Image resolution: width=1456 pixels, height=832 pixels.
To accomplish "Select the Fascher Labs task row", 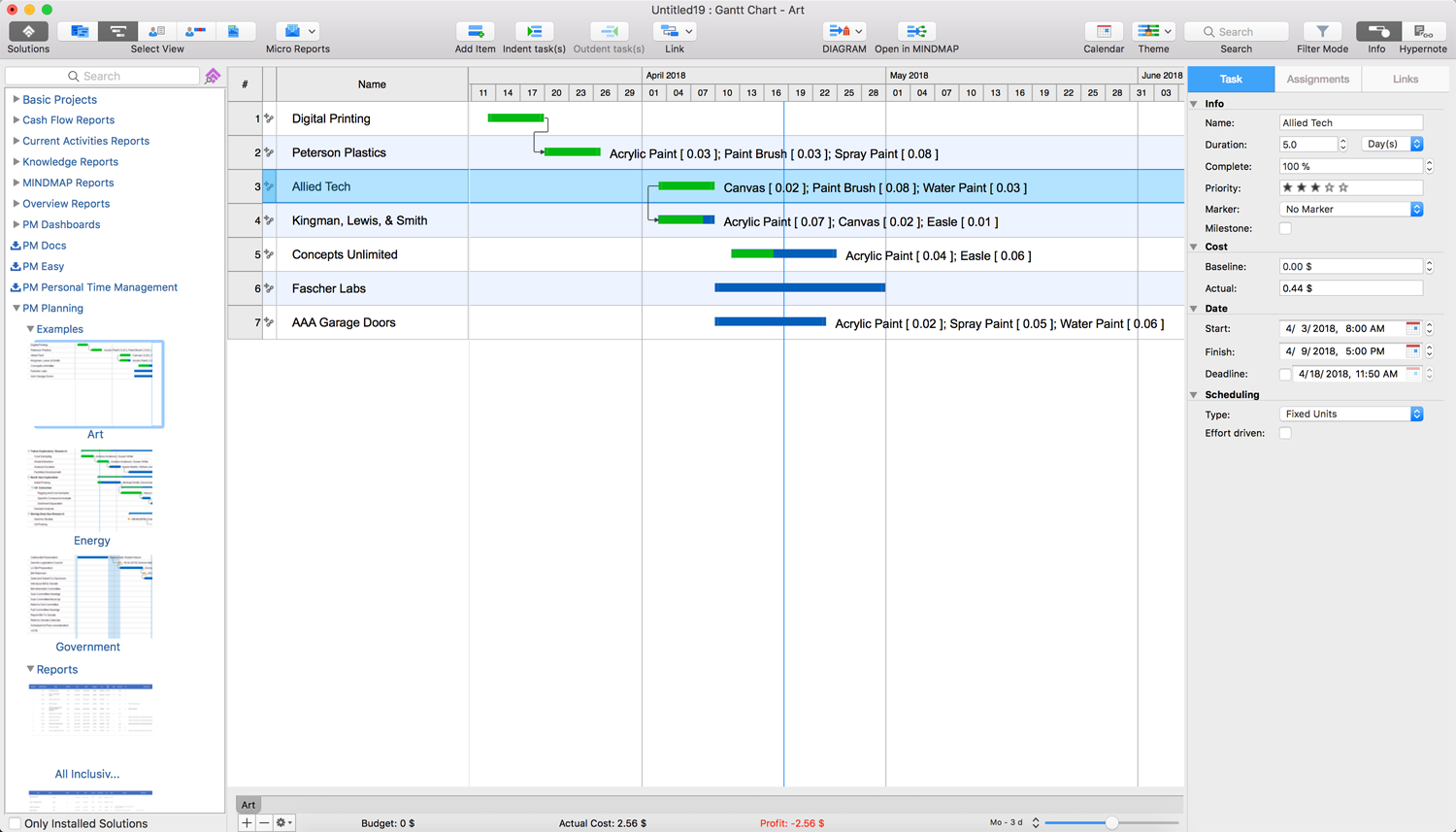I will click(706, 288).
